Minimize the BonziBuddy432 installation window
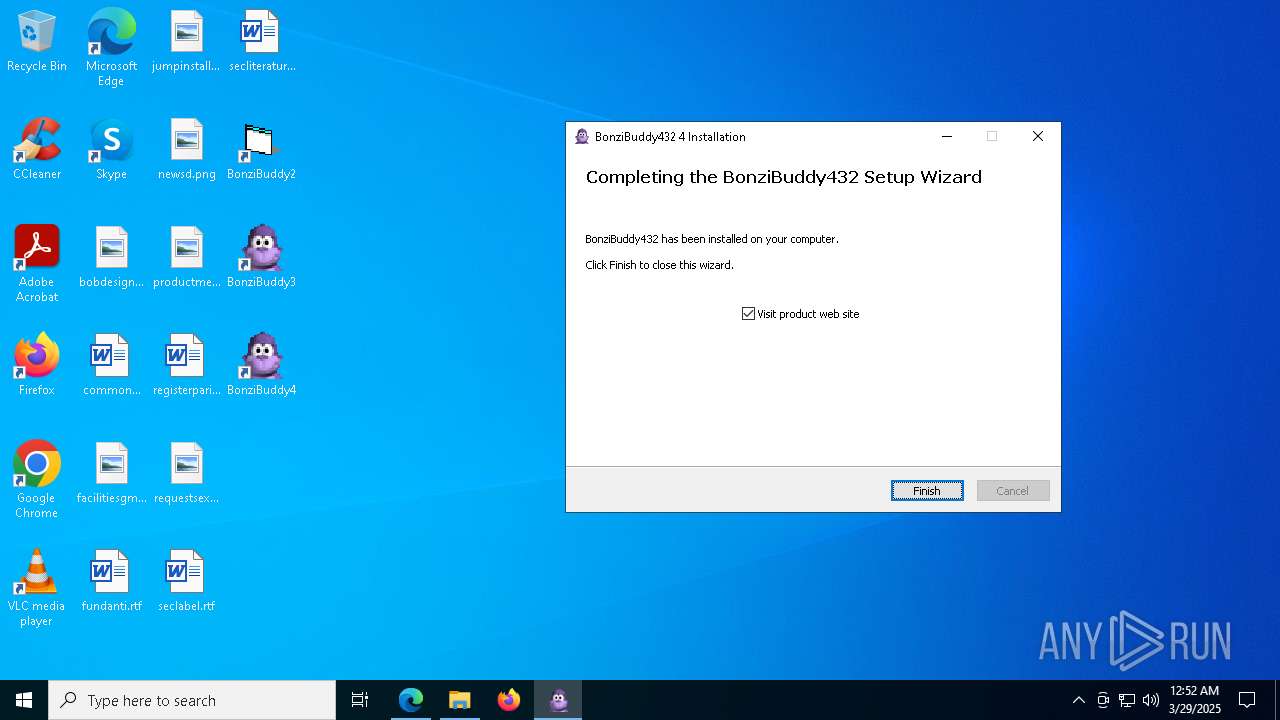The width and height of the screenshot is (1280, 720). click(x=947, y=137)
